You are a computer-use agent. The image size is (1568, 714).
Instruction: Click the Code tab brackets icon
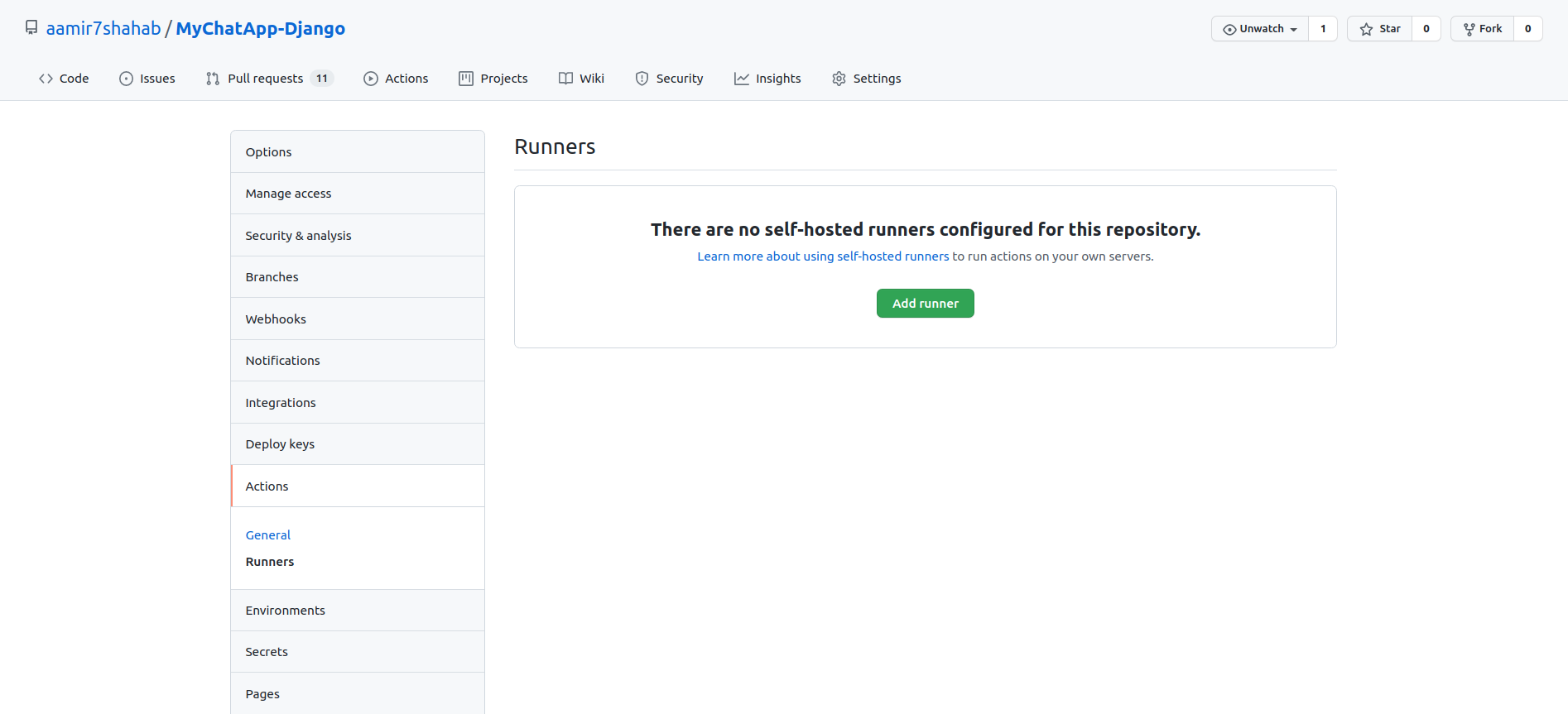coord(46,79)
